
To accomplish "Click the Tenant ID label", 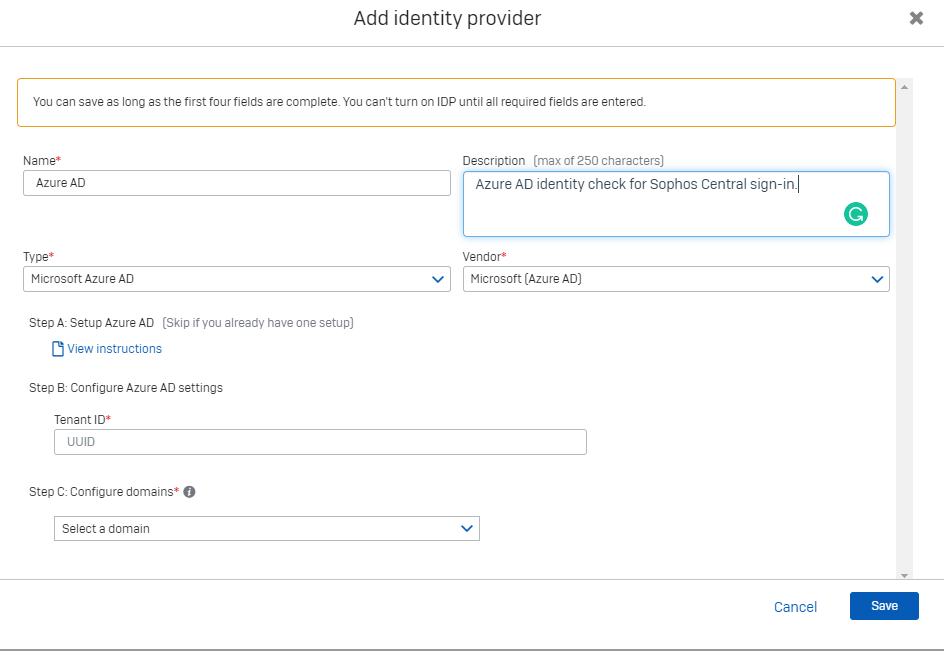I will tap(82, 418).
